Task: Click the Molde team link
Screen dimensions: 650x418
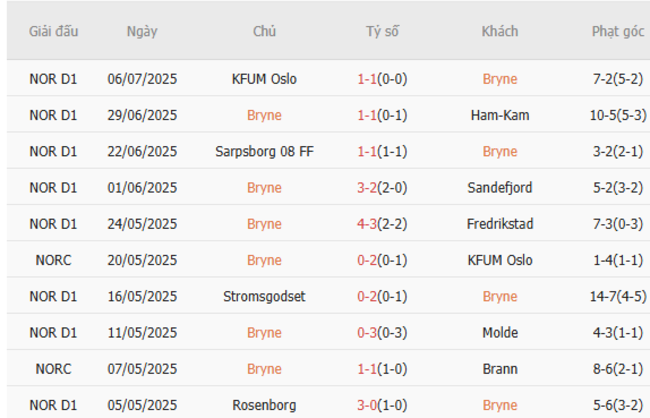Action: click(499, 332)
